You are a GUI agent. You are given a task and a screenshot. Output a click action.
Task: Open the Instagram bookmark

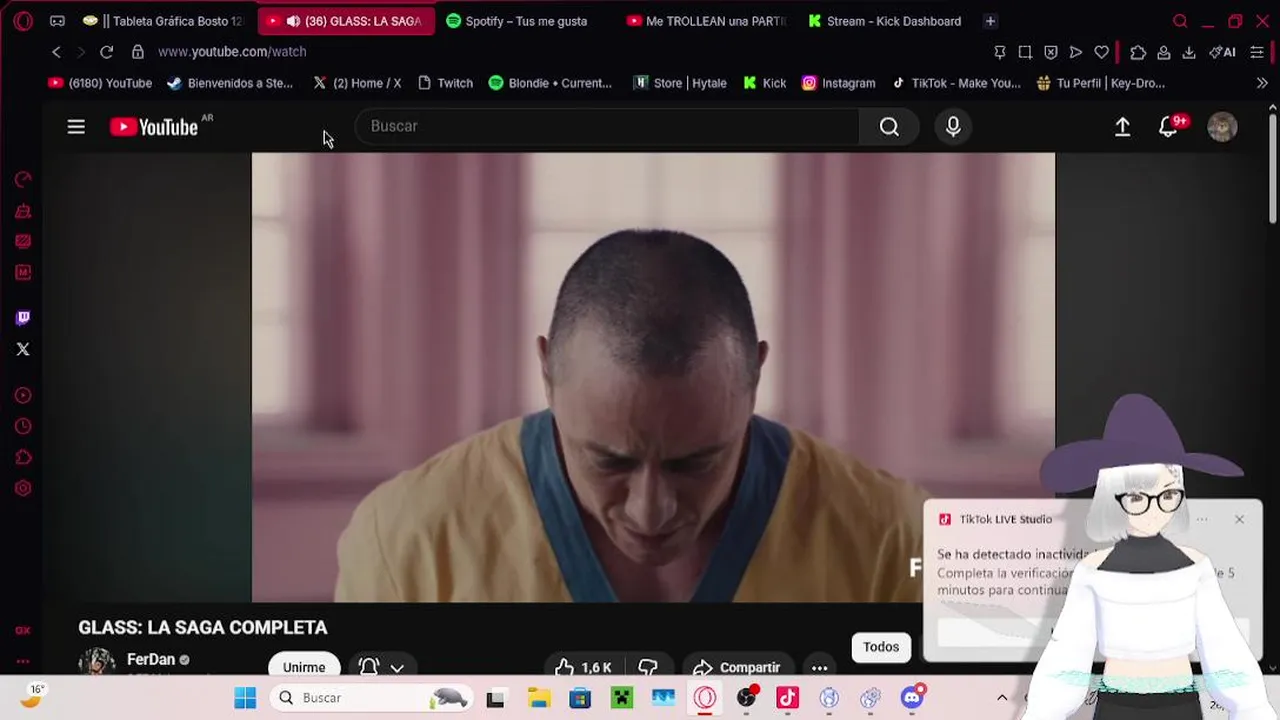coord(839,83)
